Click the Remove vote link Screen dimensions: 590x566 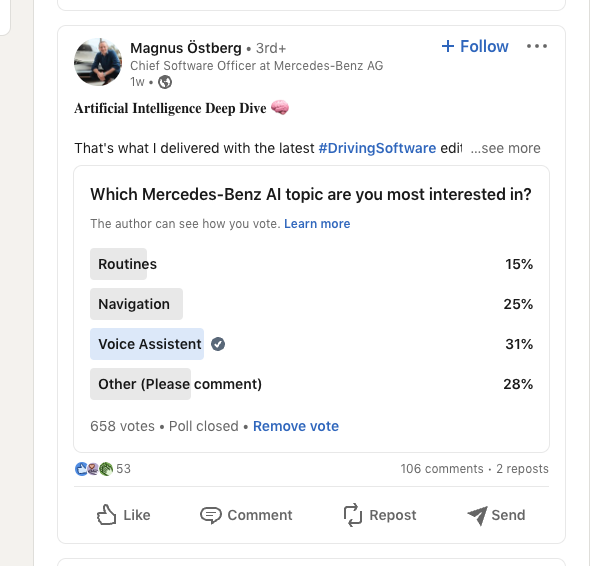(296, 426)
